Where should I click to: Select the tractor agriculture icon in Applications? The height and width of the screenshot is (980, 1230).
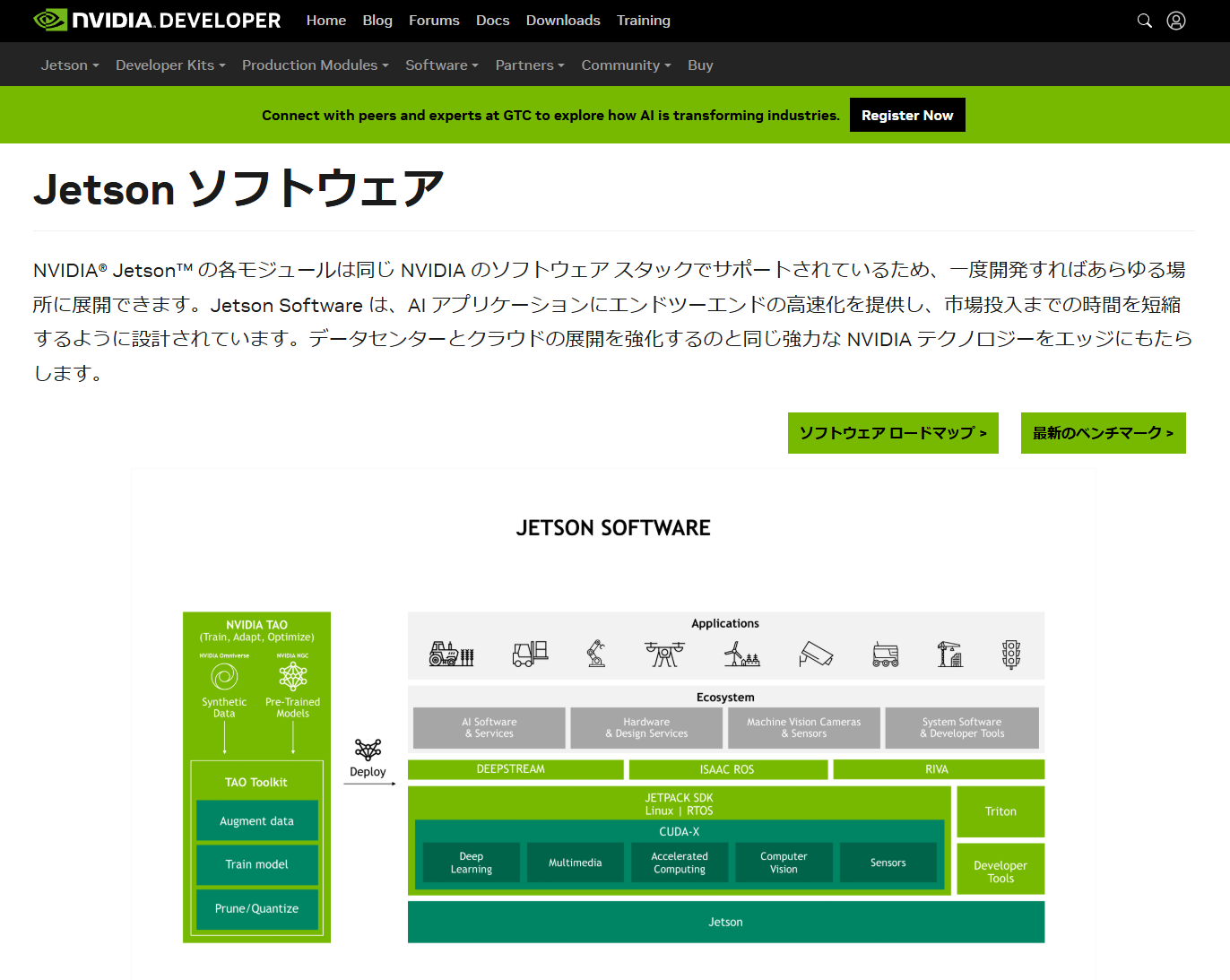(451, 654)
